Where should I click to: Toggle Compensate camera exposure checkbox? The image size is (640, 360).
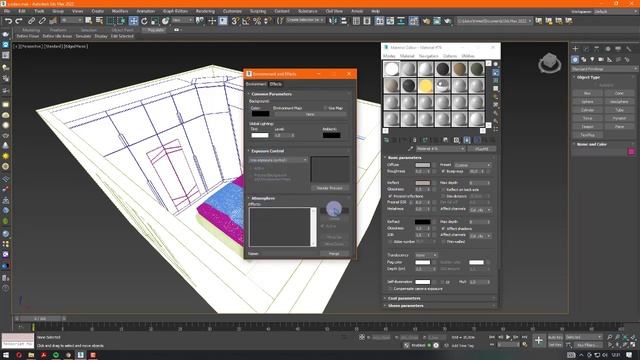pyautogui.click(x=390, y=289)
